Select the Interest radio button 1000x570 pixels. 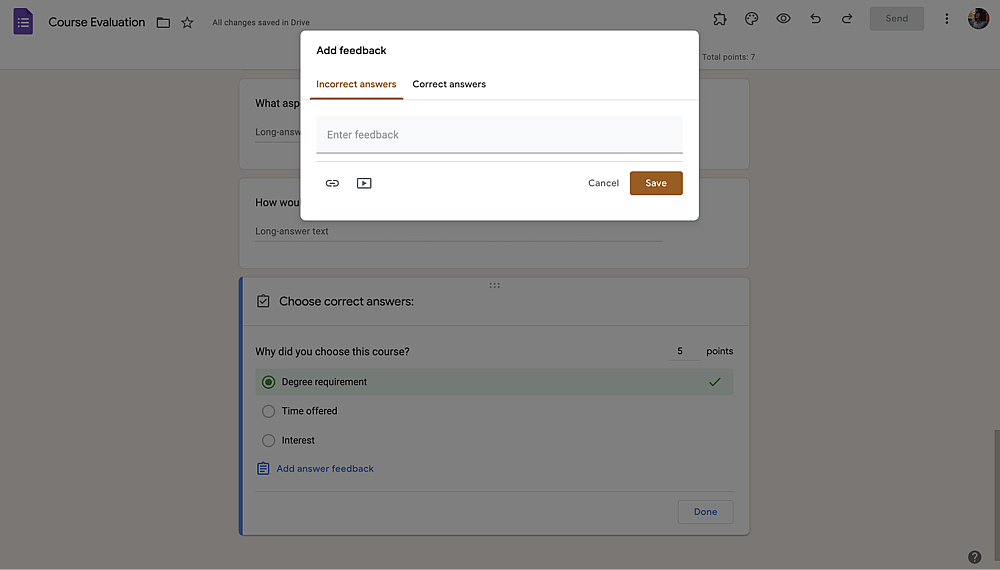point(268,441)
